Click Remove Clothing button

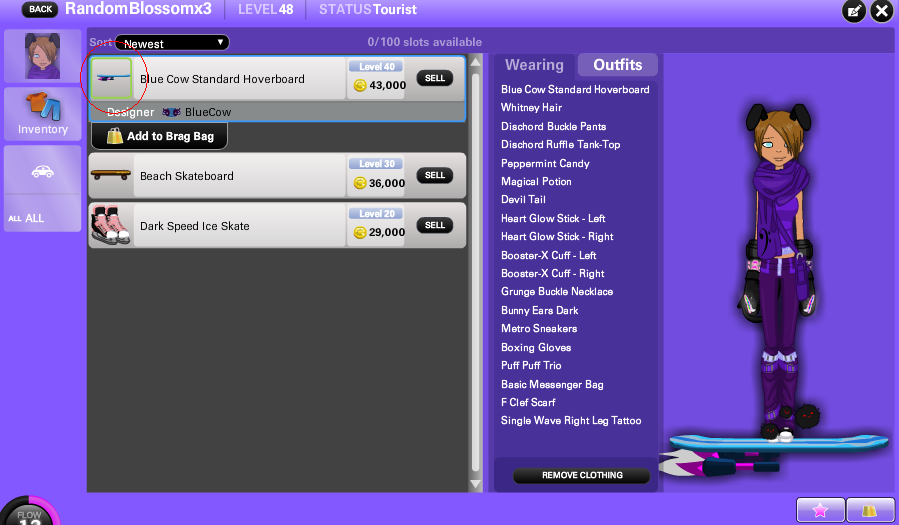click(x=582, y=475)
